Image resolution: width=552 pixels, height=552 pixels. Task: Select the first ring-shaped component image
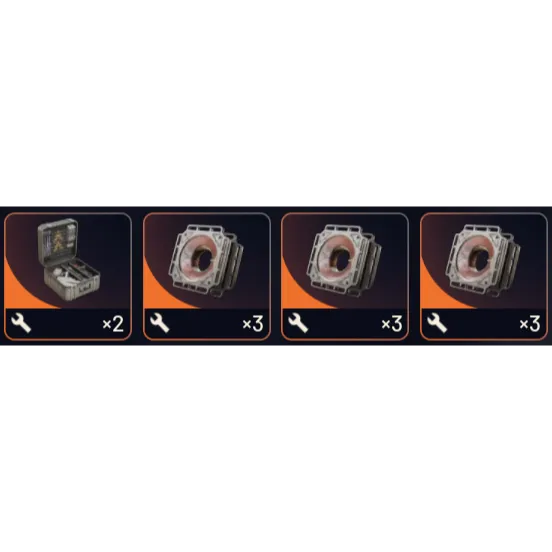[x=206, y=260]
